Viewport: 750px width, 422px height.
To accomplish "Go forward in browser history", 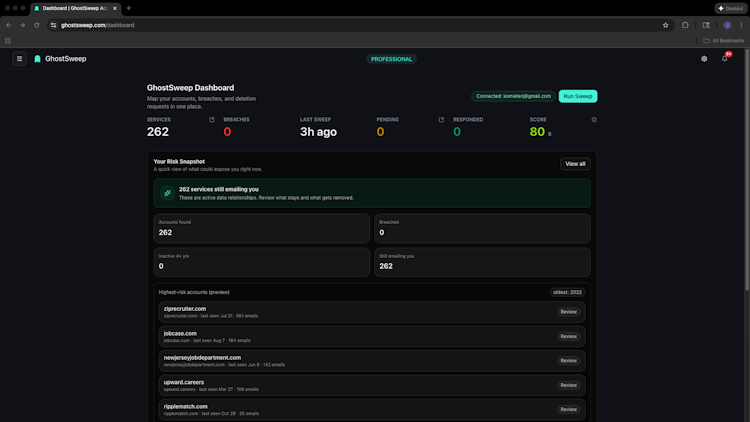I will pos(22,25).
